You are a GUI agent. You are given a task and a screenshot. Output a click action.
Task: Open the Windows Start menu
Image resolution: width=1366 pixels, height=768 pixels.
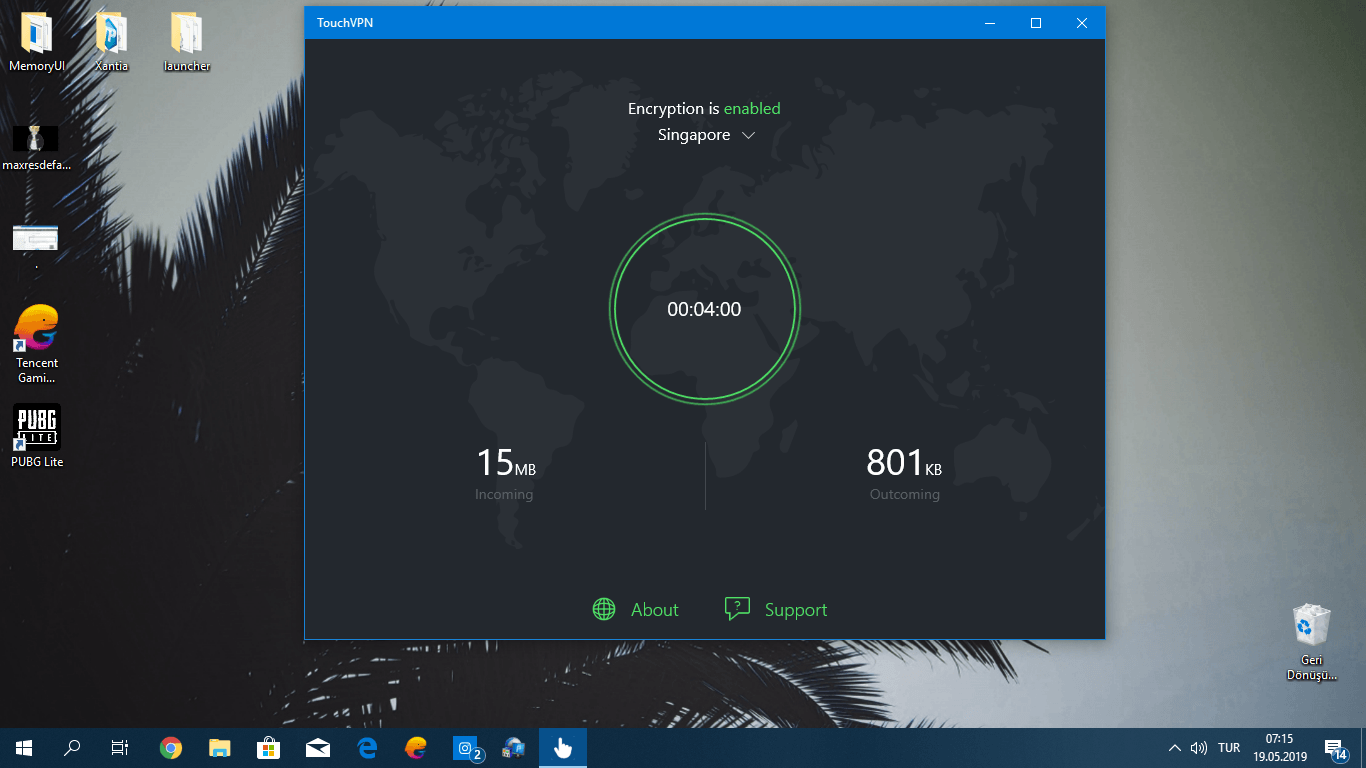[24, 748]
